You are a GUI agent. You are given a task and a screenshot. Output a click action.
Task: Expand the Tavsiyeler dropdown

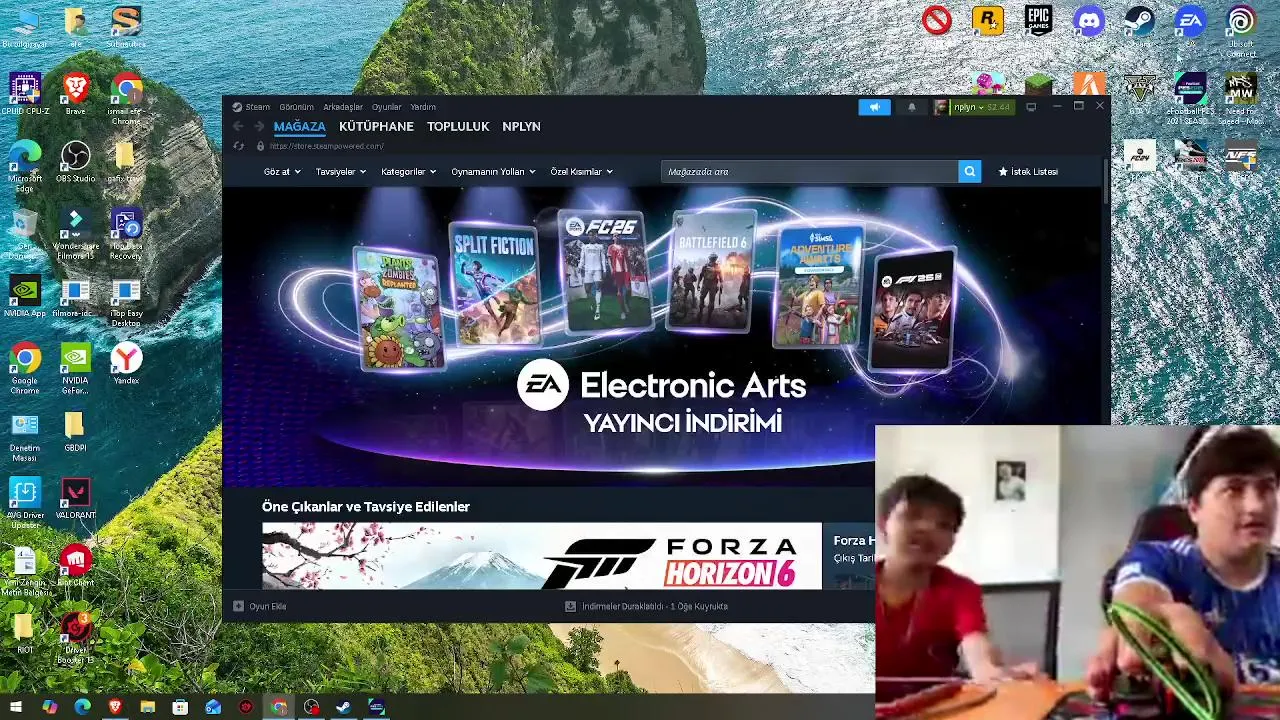[341, 172]
